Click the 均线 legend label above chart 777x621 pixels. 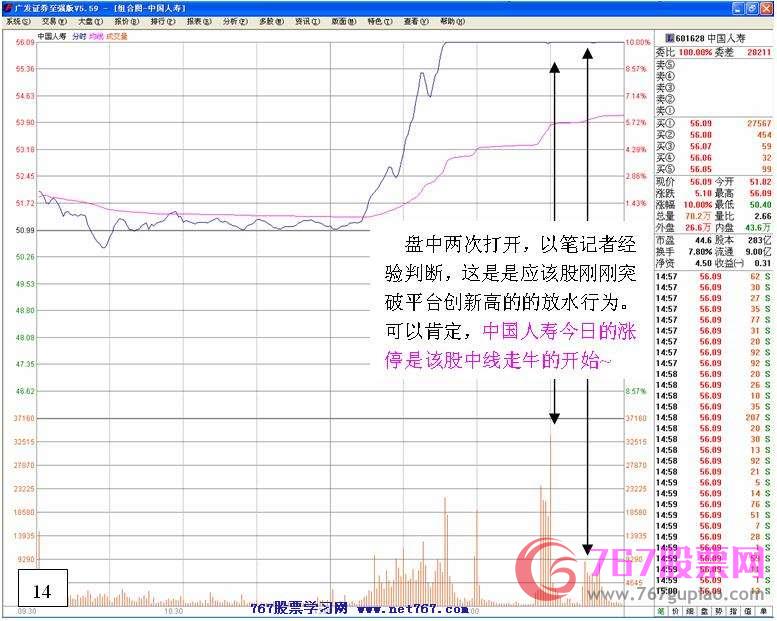pyautogui.click(x=97, y=37)
